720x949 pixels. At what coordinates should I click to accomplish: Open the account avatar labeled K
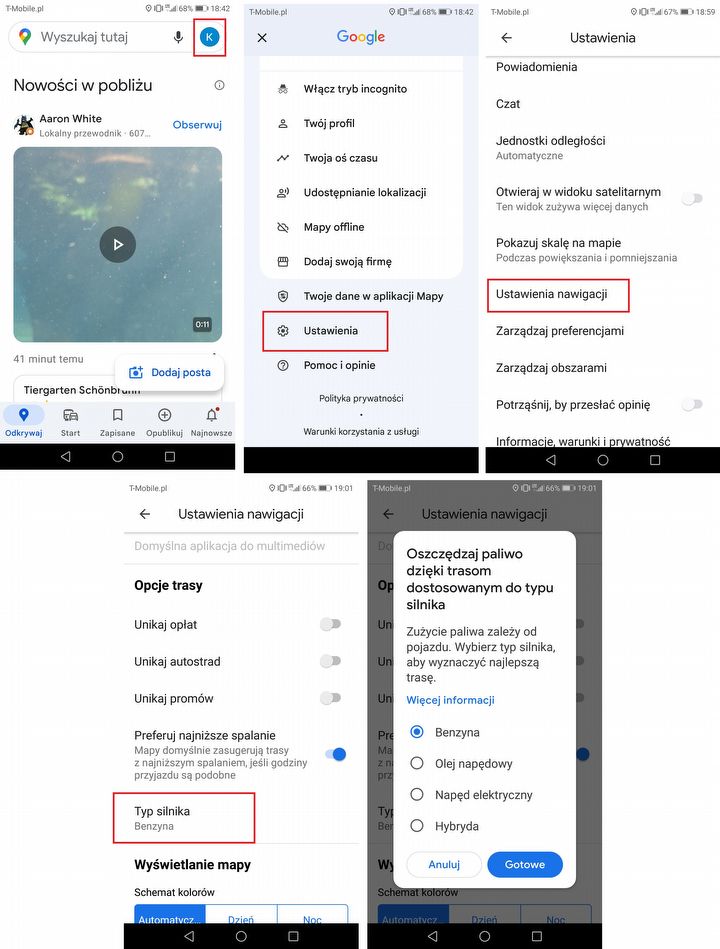coord(209,37)
